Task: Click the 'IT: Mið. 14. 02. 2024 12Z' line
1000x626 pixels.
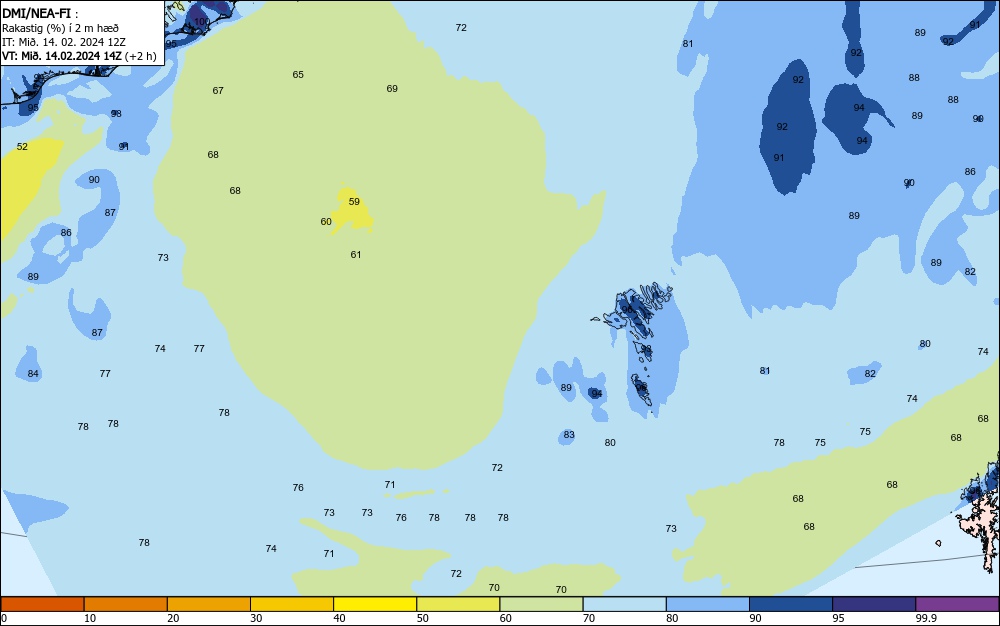Action: tap(64, 42)
